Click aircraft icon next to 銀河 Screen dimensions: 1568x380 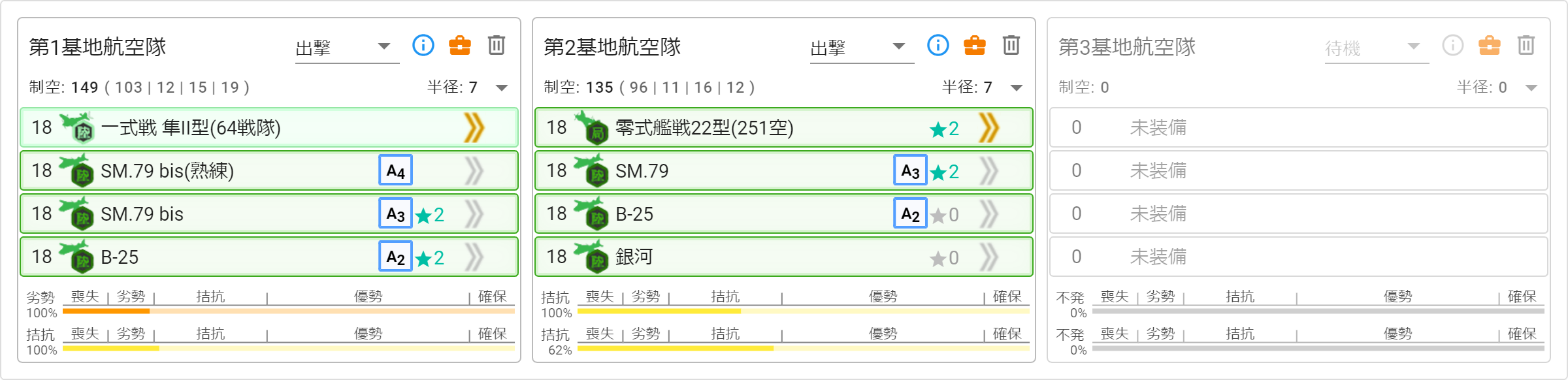point(591,256)
